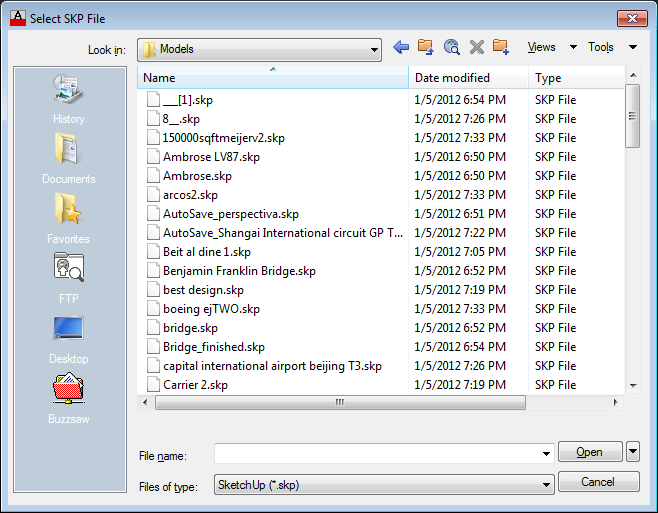Image resolution: width=658 pixels, height=513 pixels.
Task: Open the Tools menu
Action: [601, 47]
